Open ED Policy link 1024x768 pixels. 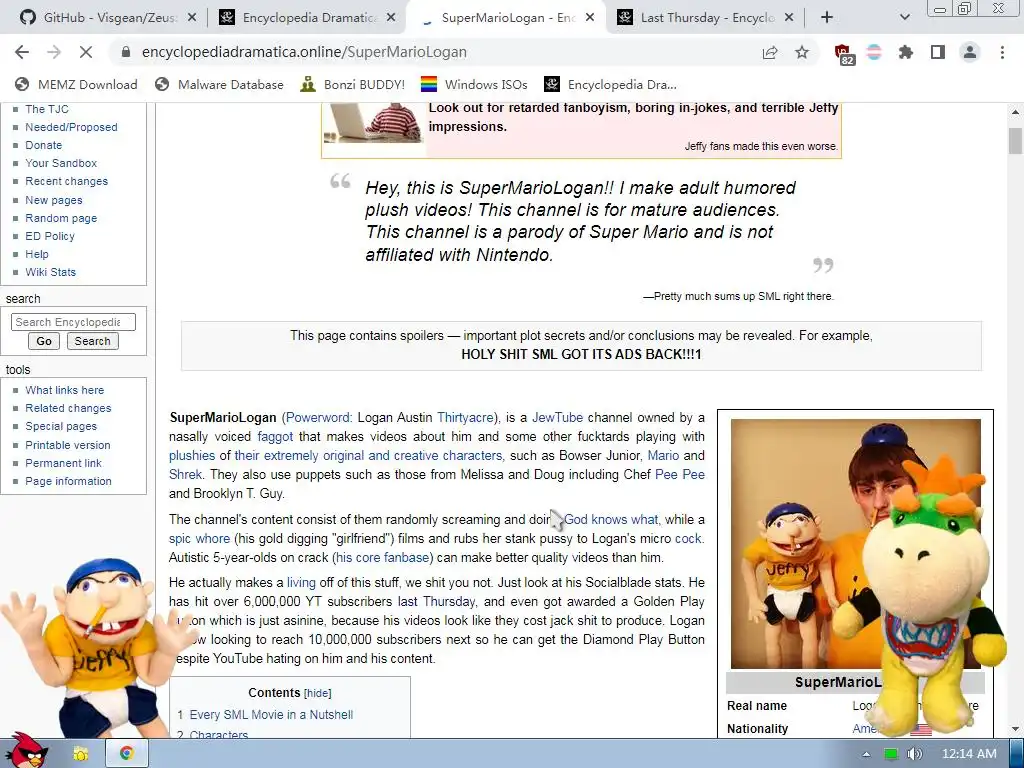[50, 236]
